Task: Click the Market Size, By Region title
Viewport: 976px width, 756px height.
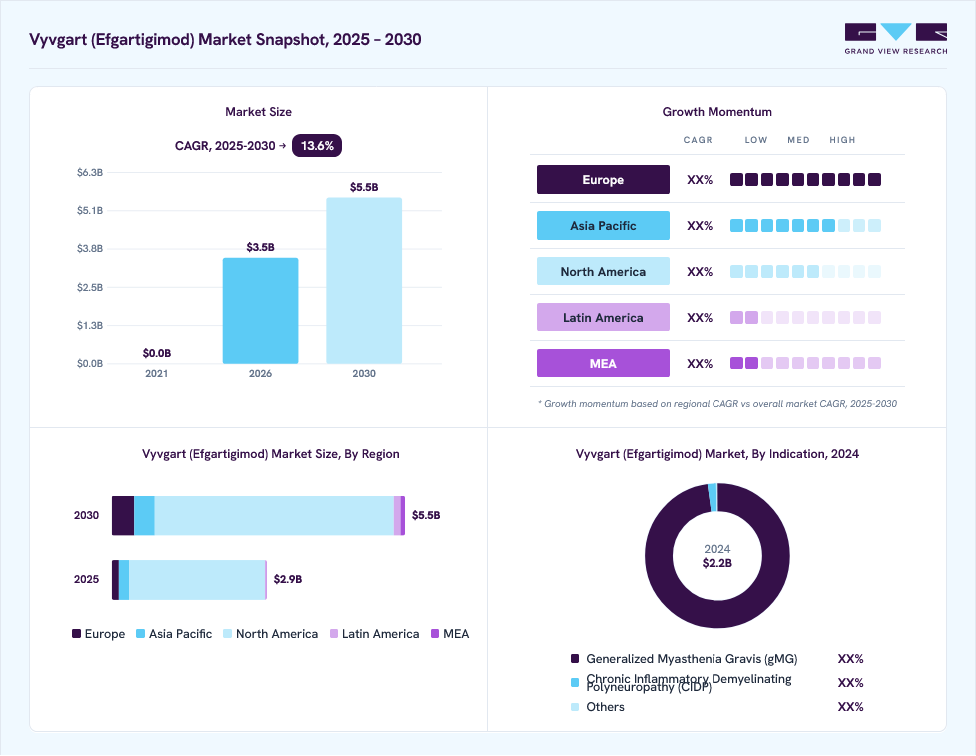Action: (x=271, y=454)
